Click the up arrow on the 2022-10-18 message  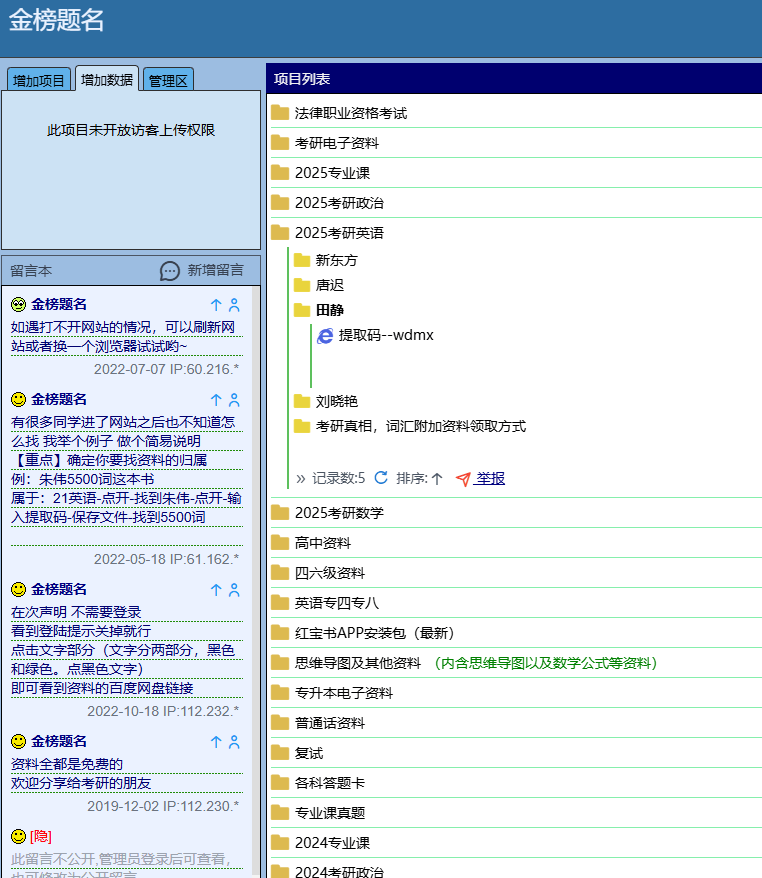(x=215, y=590)
